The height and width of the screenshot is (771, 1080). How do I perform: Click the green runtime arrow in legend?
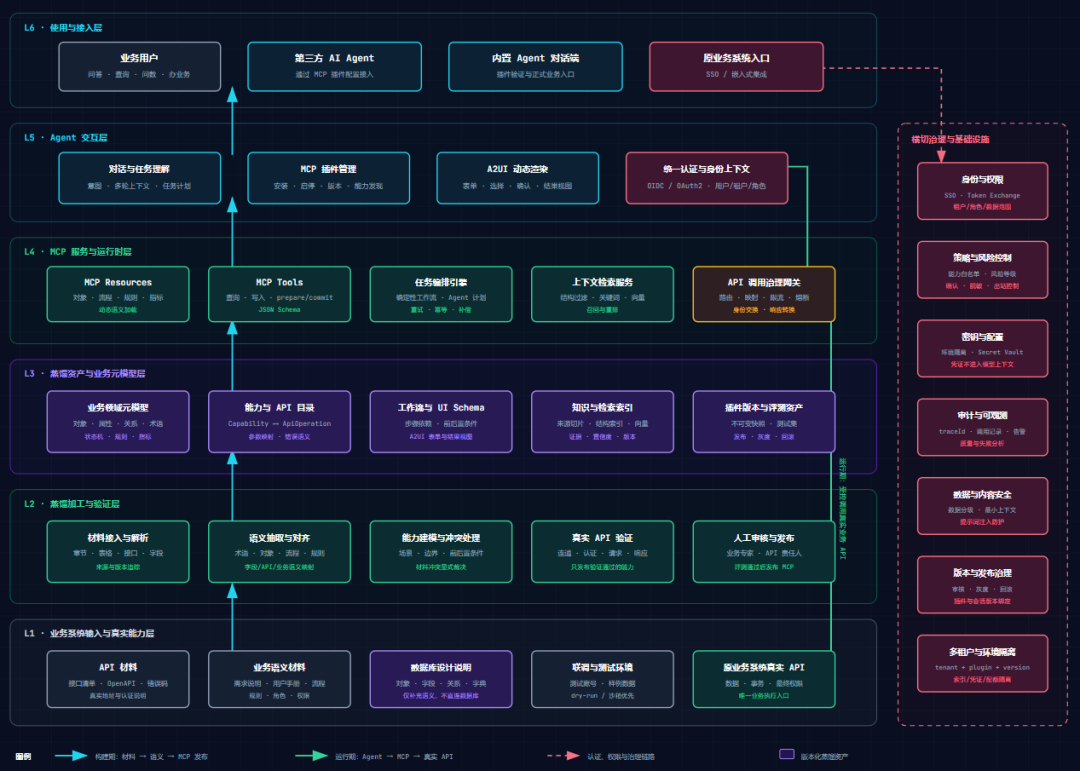311,756
